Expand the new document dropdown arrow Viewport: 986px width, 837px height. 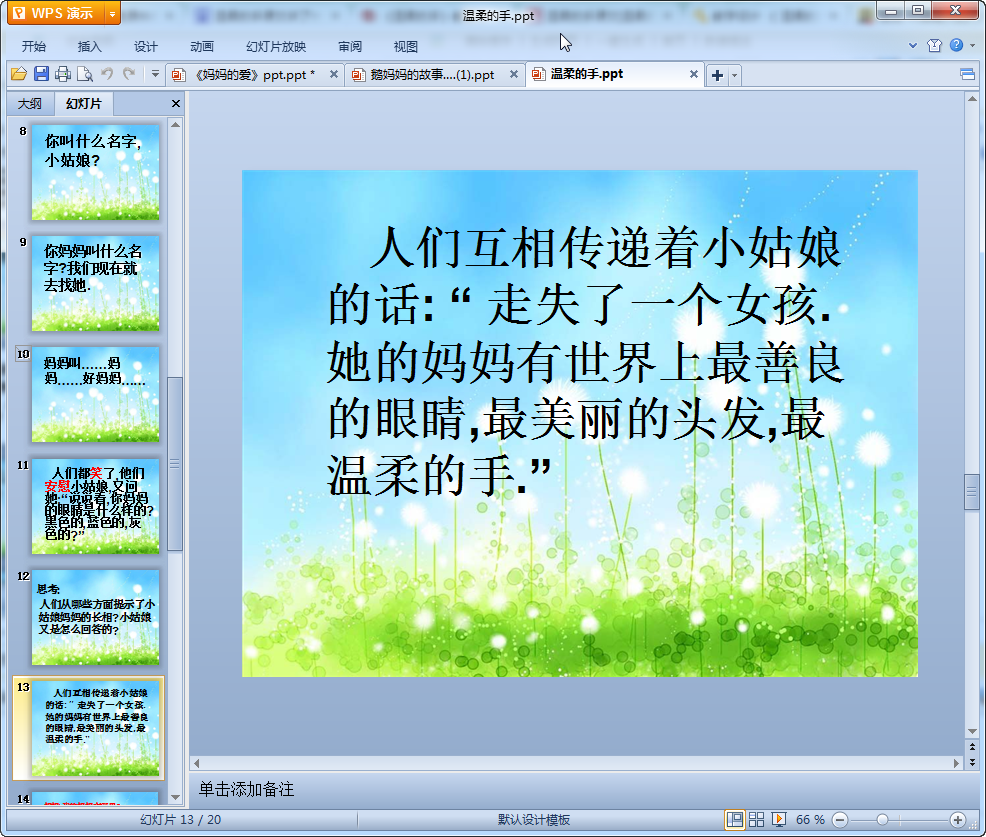click(x=734, y=75)
